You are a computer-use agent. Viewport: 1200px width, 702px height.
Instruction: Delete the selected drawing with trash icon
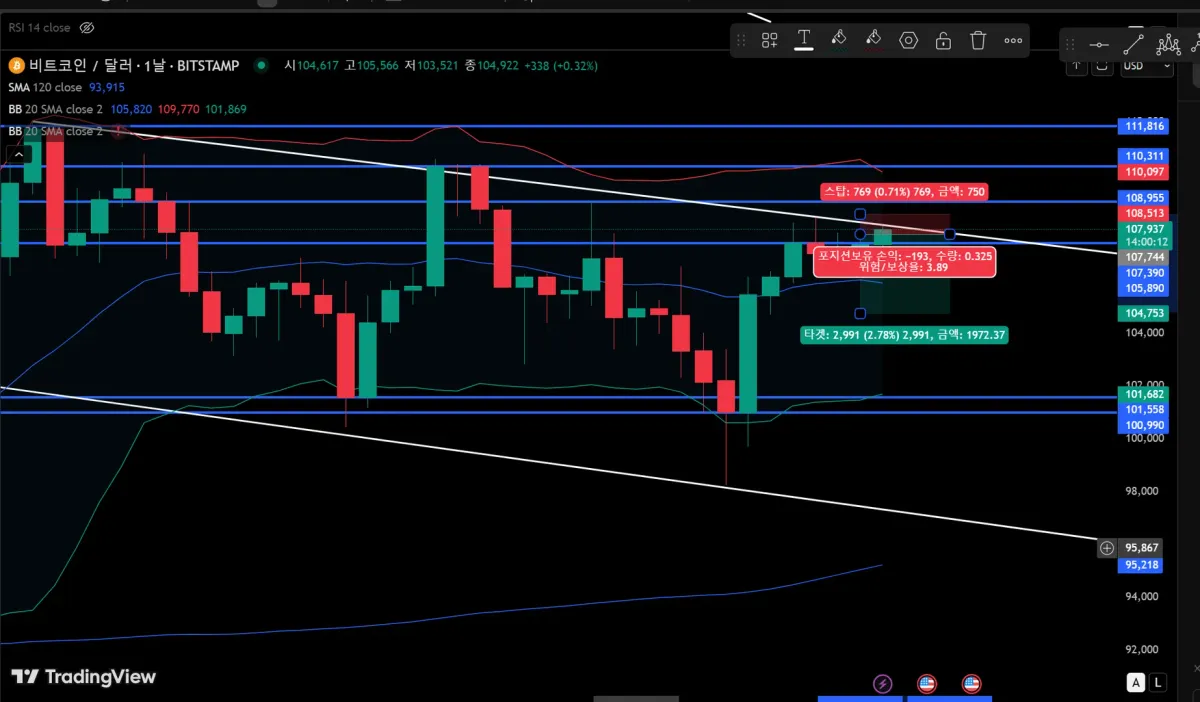point(978,40)
